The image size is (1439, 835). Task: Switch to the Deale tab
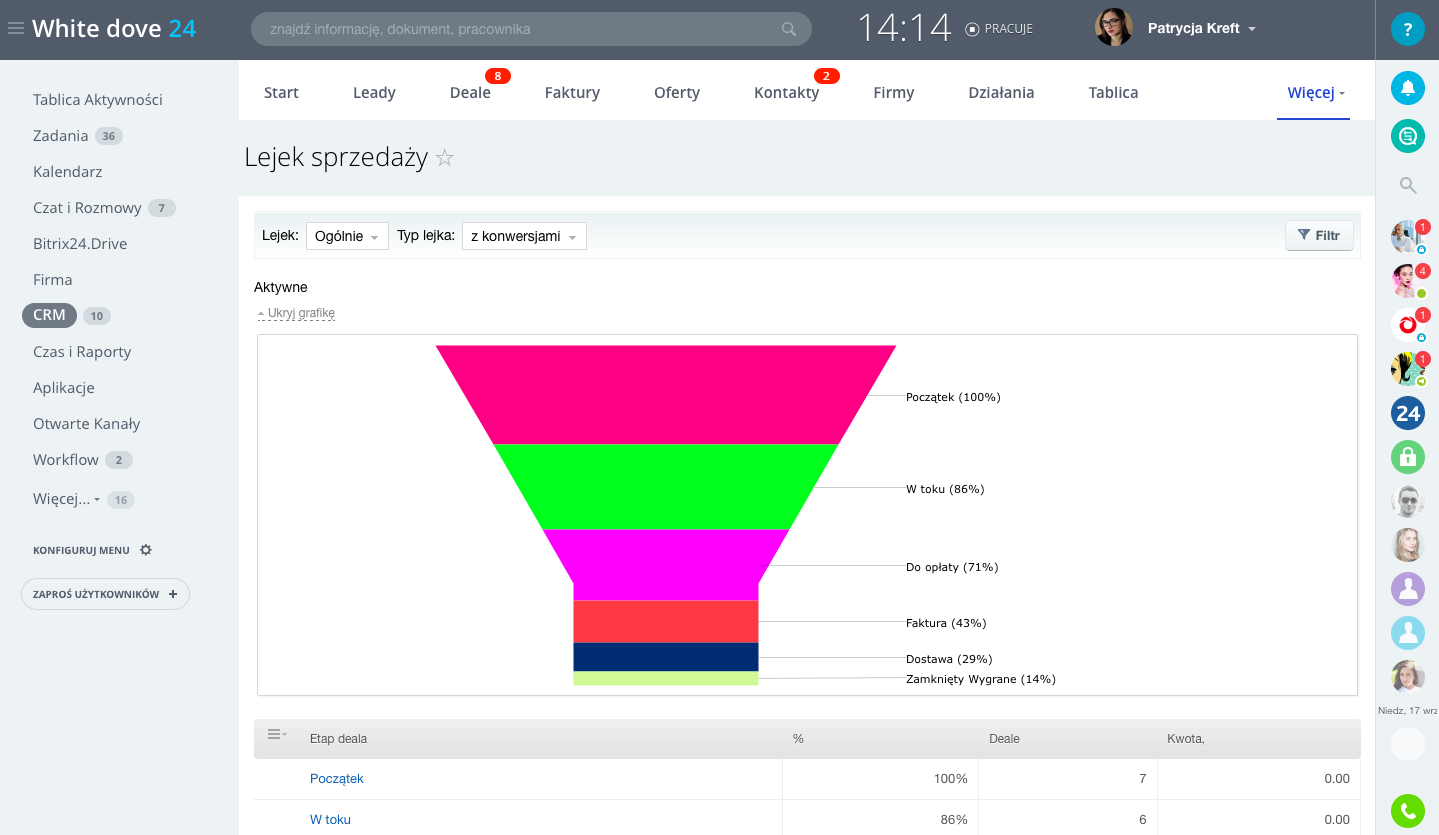coord(470,93)
